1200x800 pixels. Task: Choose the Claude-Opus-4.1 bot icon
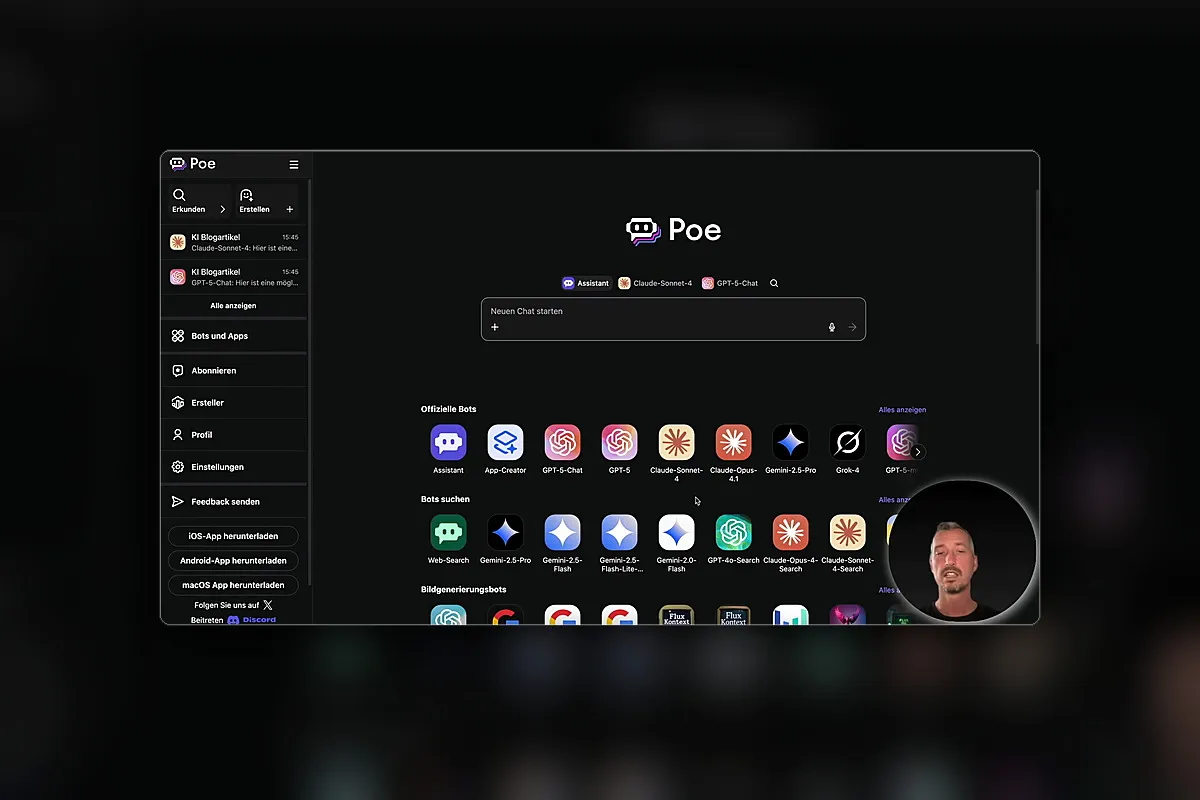coord(733,442)
